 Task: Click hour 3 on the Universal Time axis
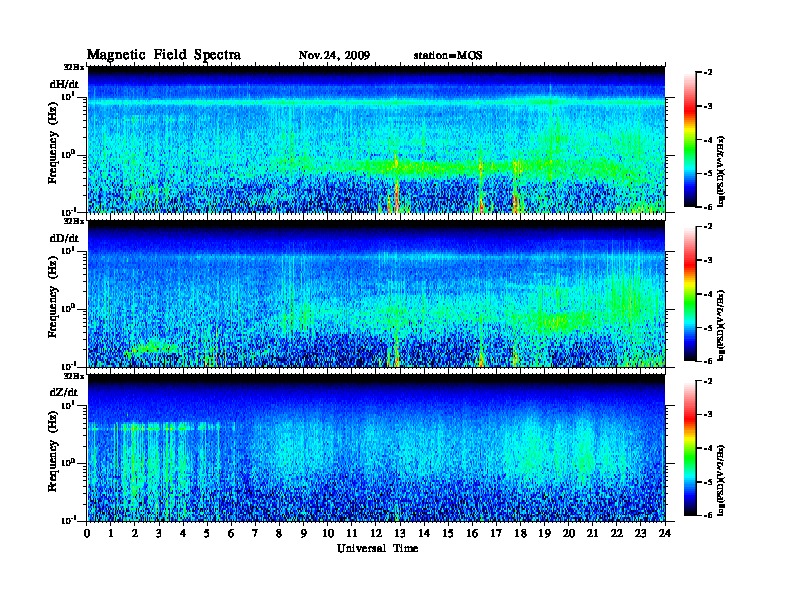point(159,533)
